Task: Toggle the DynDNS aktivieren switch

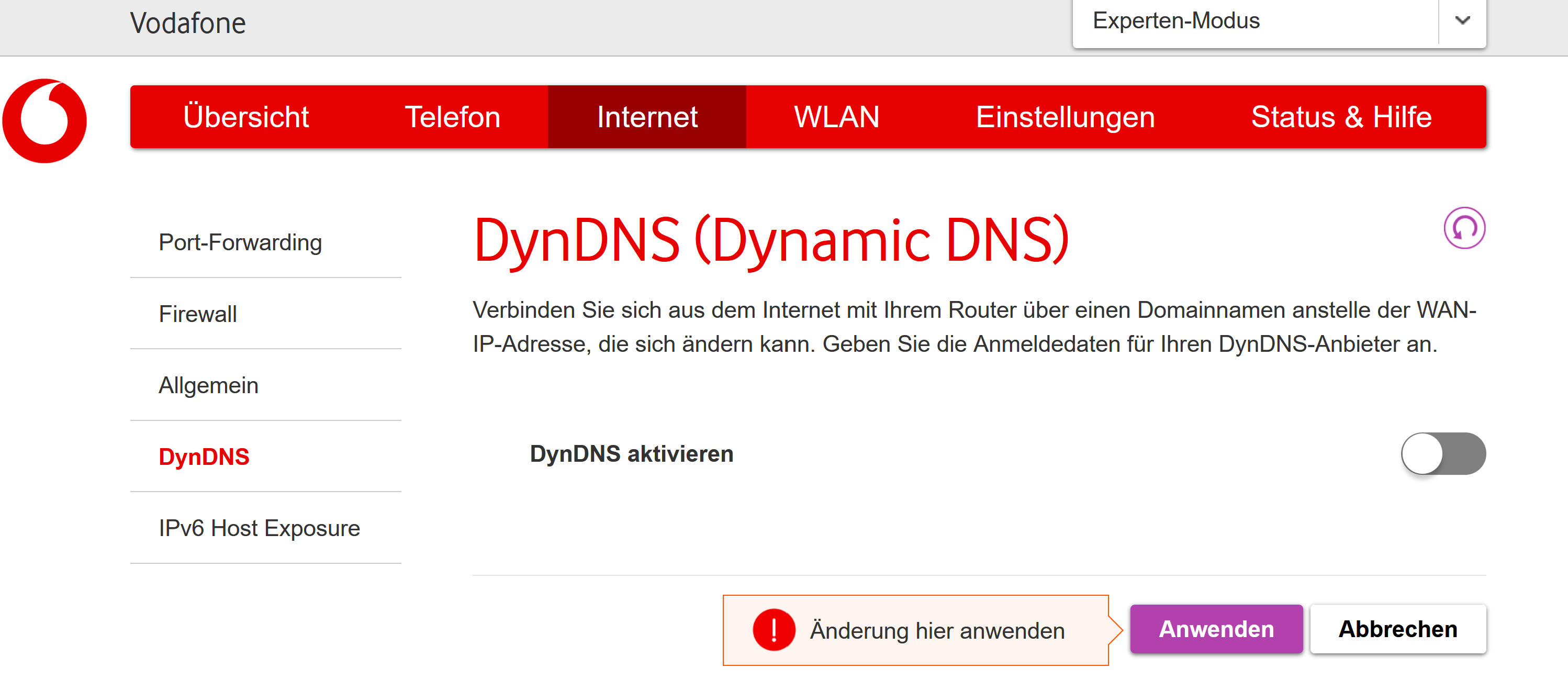Action: point(1442,454)
